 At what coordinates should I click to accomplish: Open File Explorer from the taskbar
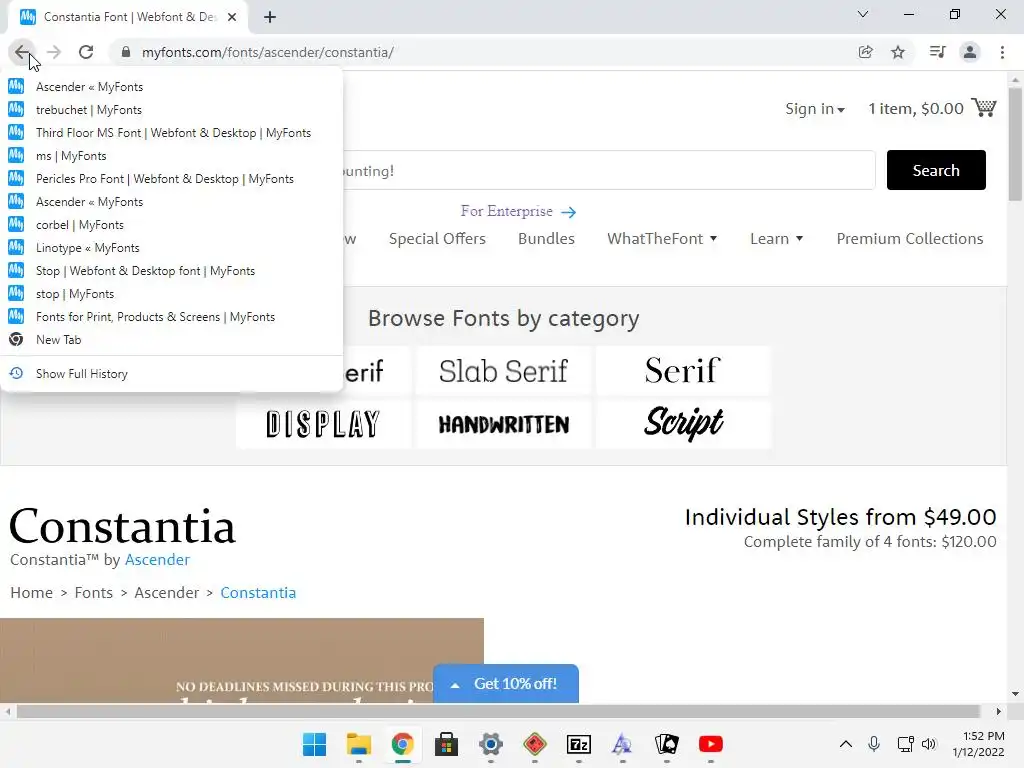coord(359,744)
